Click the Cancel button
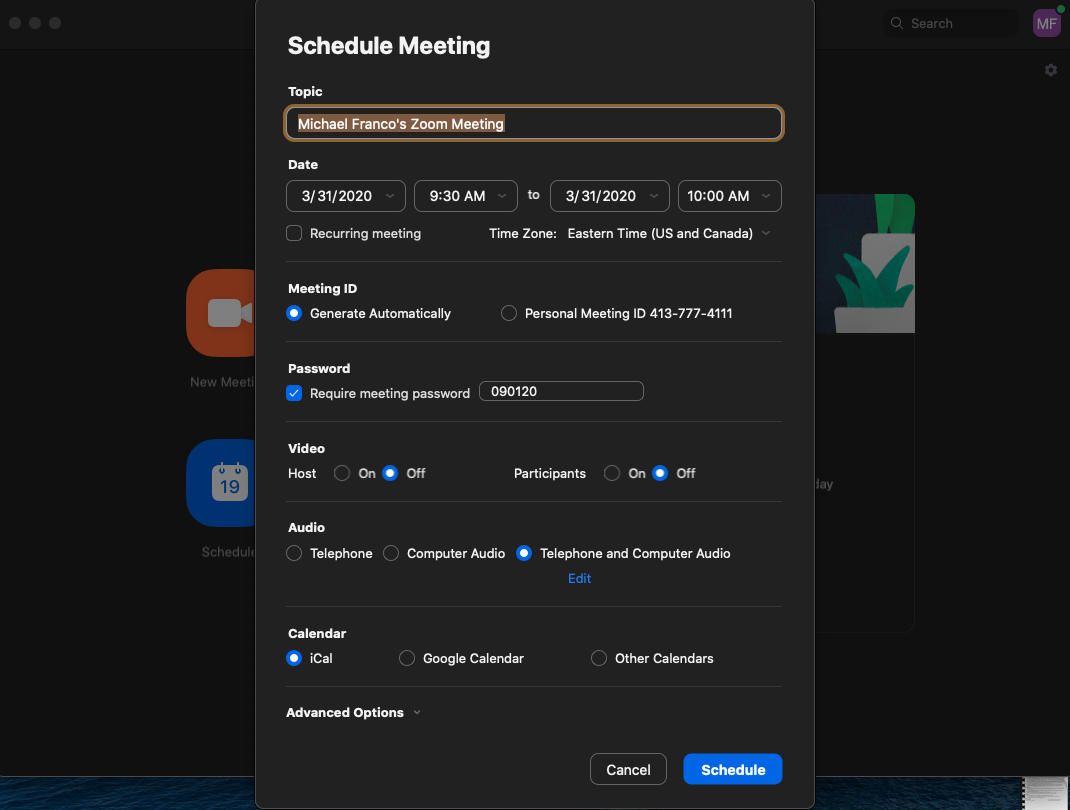Image resolution: width=1070 pixels, height=810 pixels. (x=628, y=770)
